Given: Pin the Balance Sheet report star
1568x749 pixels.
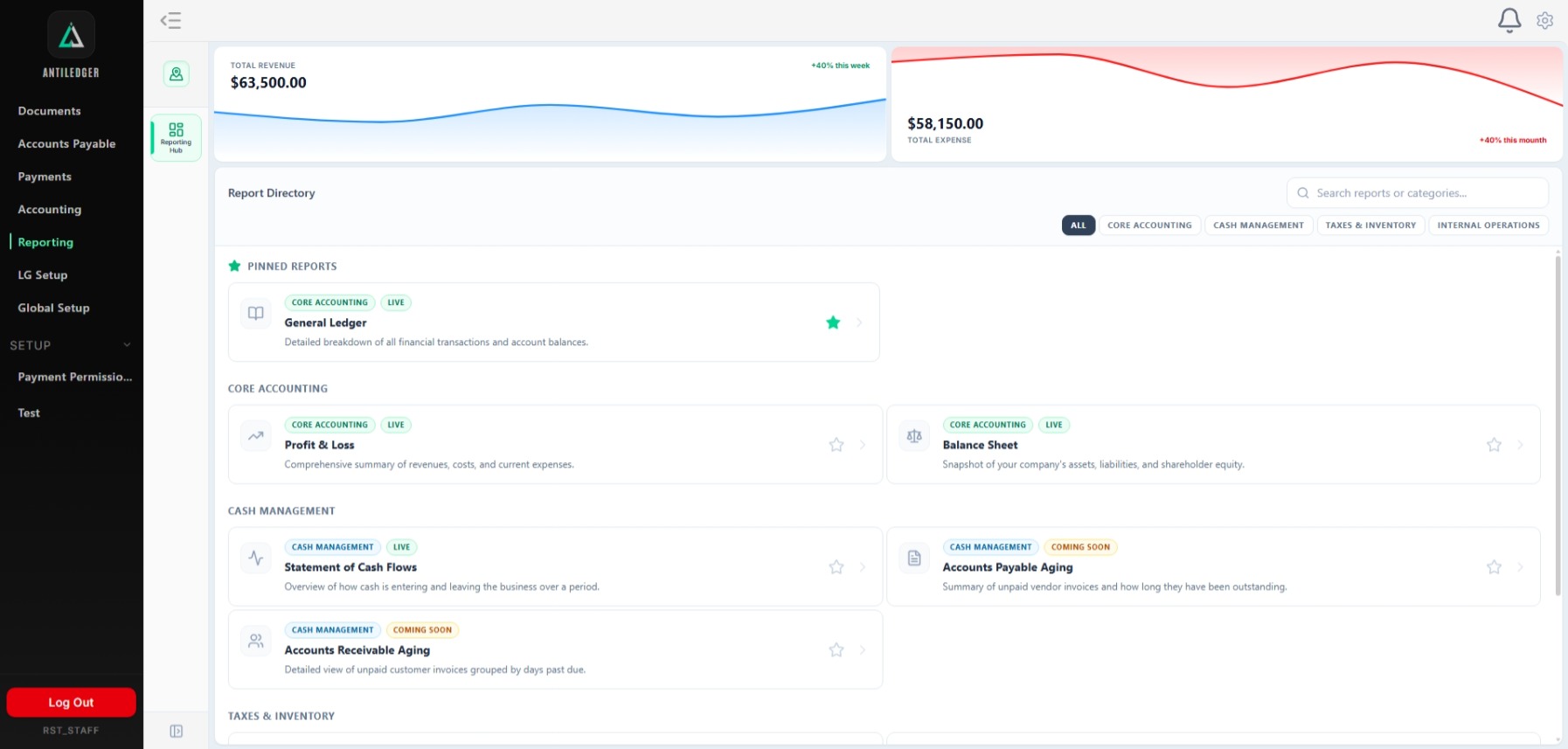Looking at the screenshot, I should point(1495,445).
